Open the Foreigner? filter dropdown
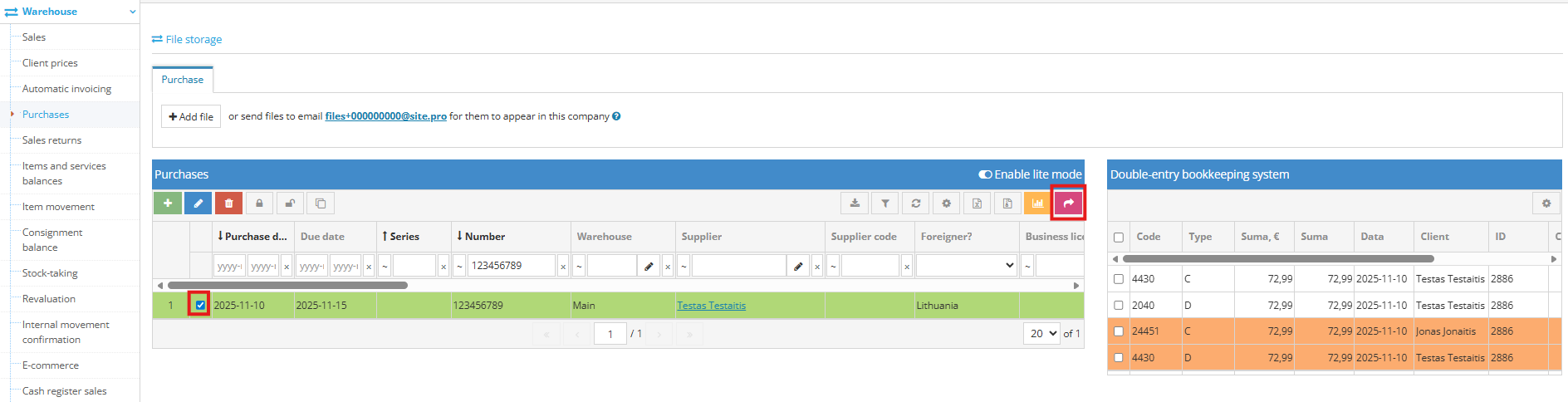The image size is (1568, 402). pos(967,266)
